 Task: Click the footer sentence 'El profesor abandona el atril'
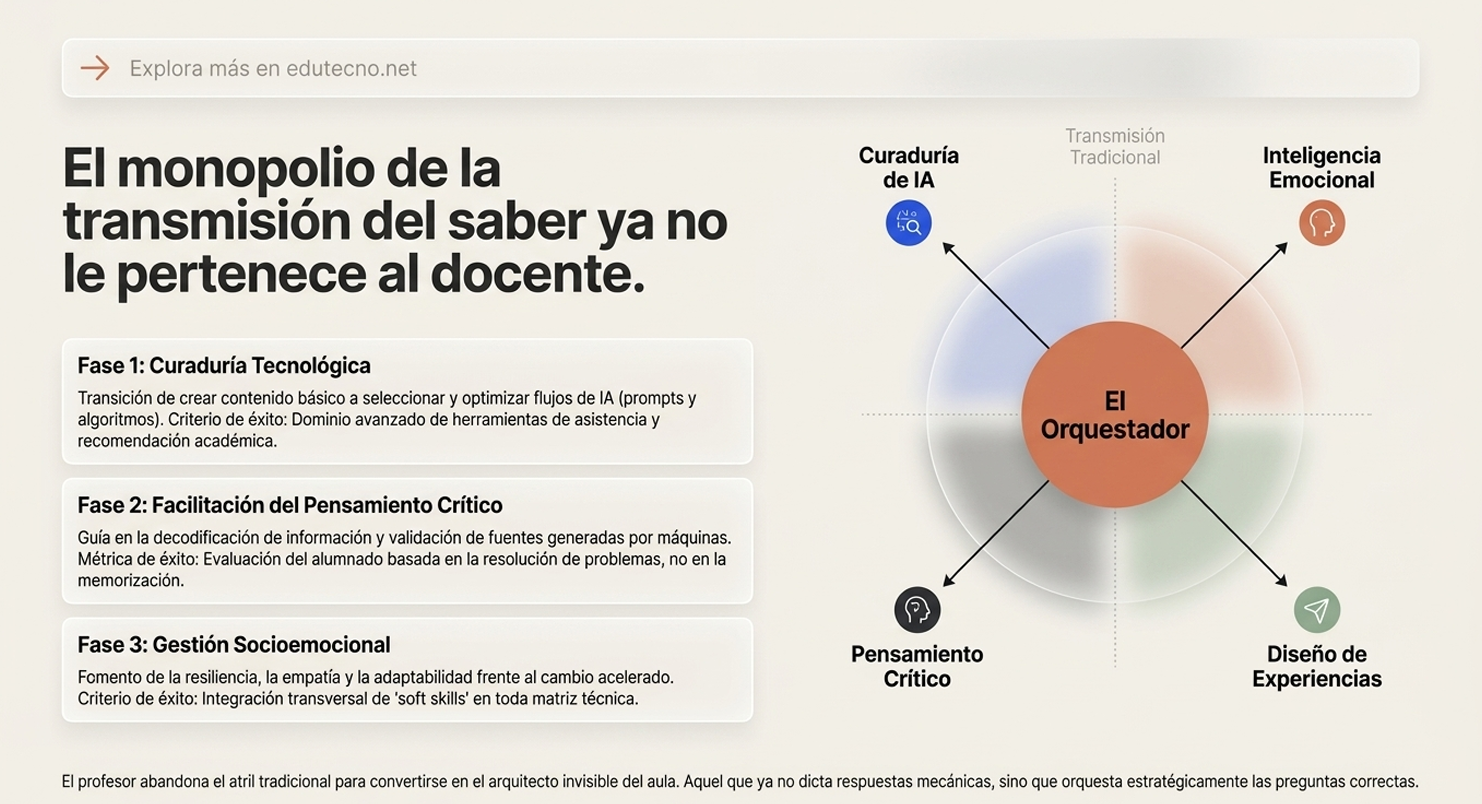tap(740, 782)
